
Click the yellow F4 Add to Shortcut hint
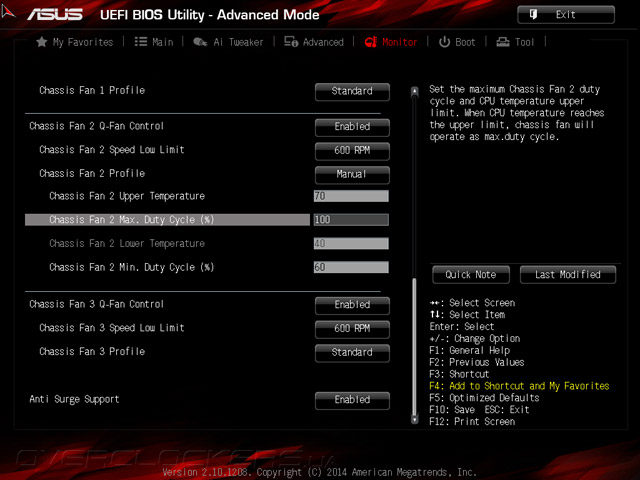click(x=519, y=386)
